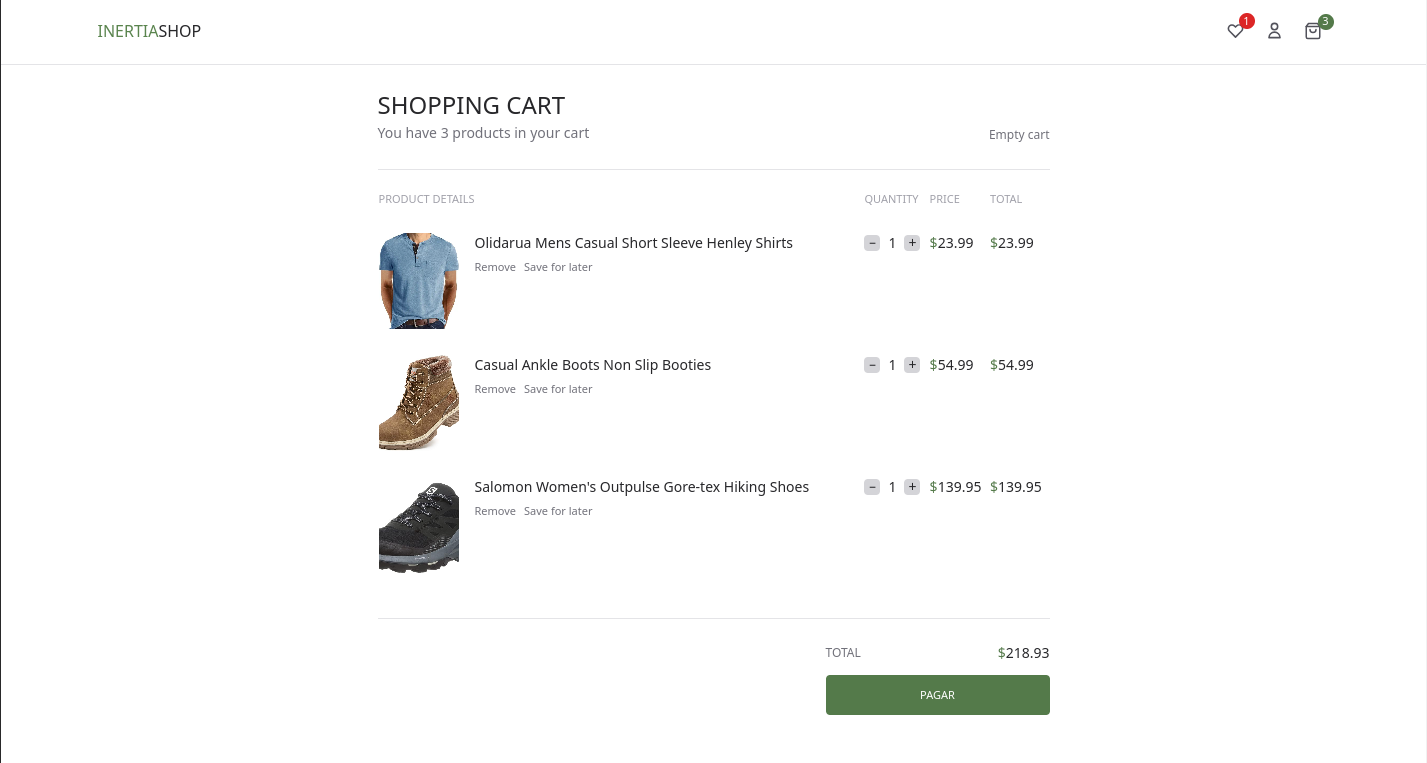1427x763 pixels.
Task: Remove the Casual Ankle Boots item
Action: tap(495, 389)
